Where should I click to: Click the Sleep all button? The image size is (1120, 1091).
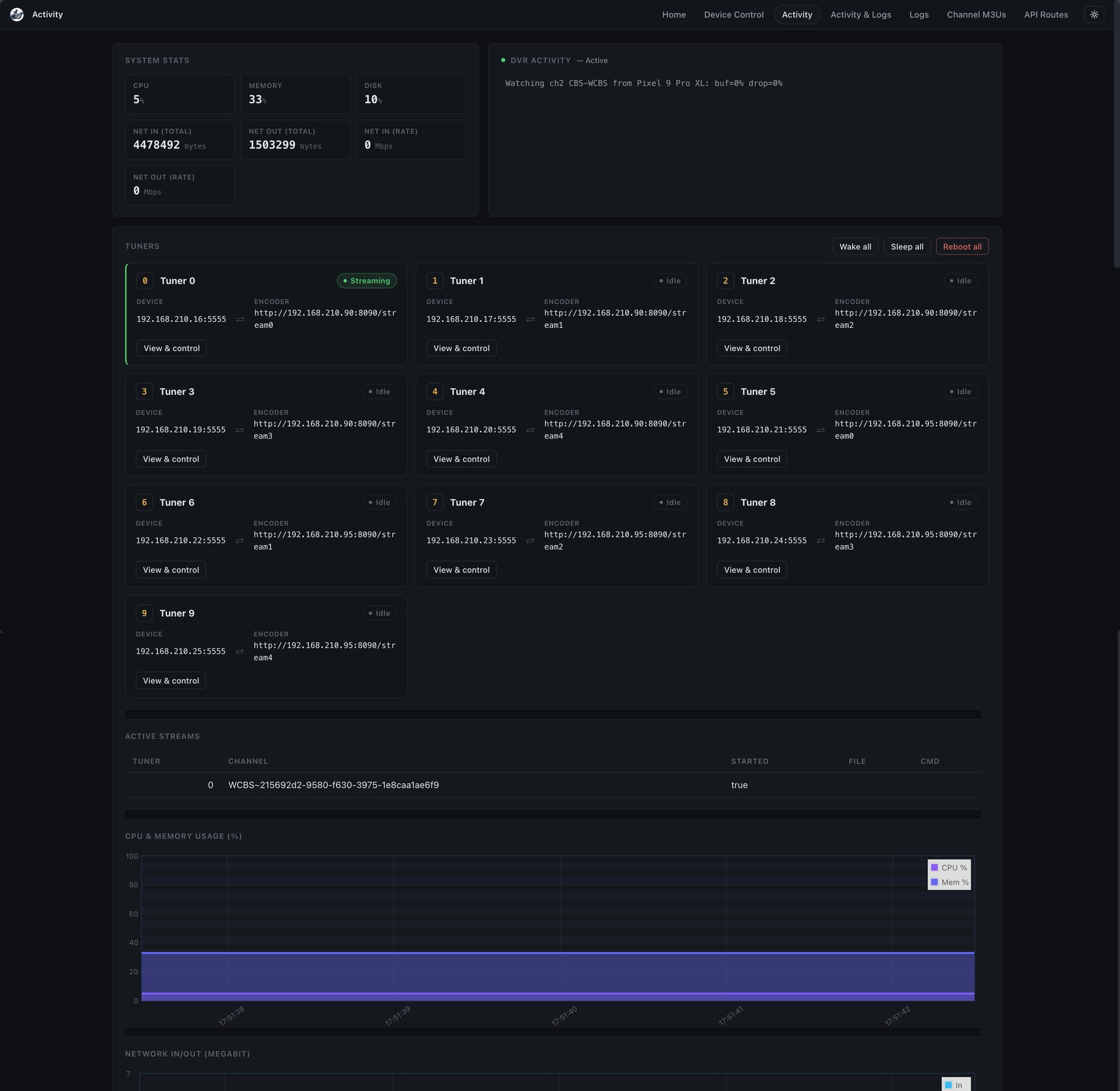click(x=907, y=246)
